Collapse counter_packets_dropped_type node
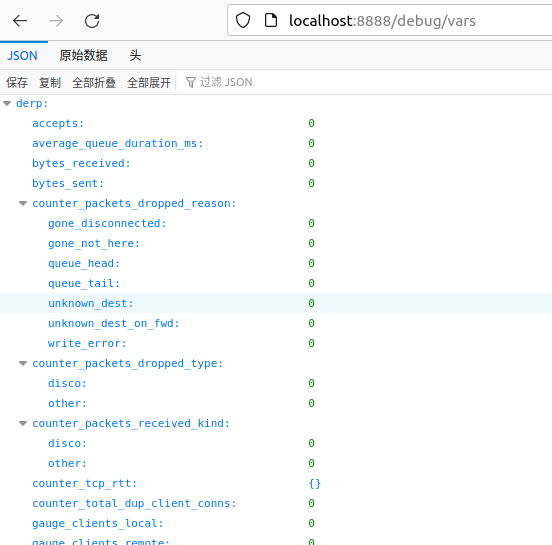This screenshot has width=552, height=545. (x=23, y=363)
